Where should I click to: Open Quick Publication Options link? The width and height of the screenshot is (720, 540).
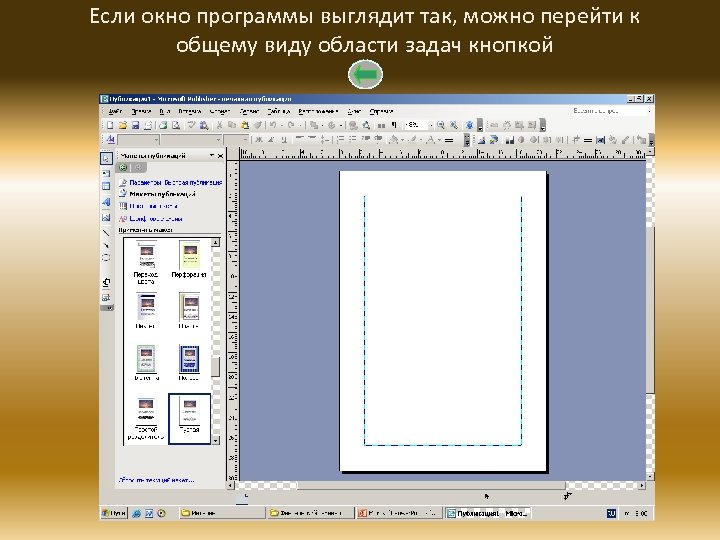(x=176, y=182)
